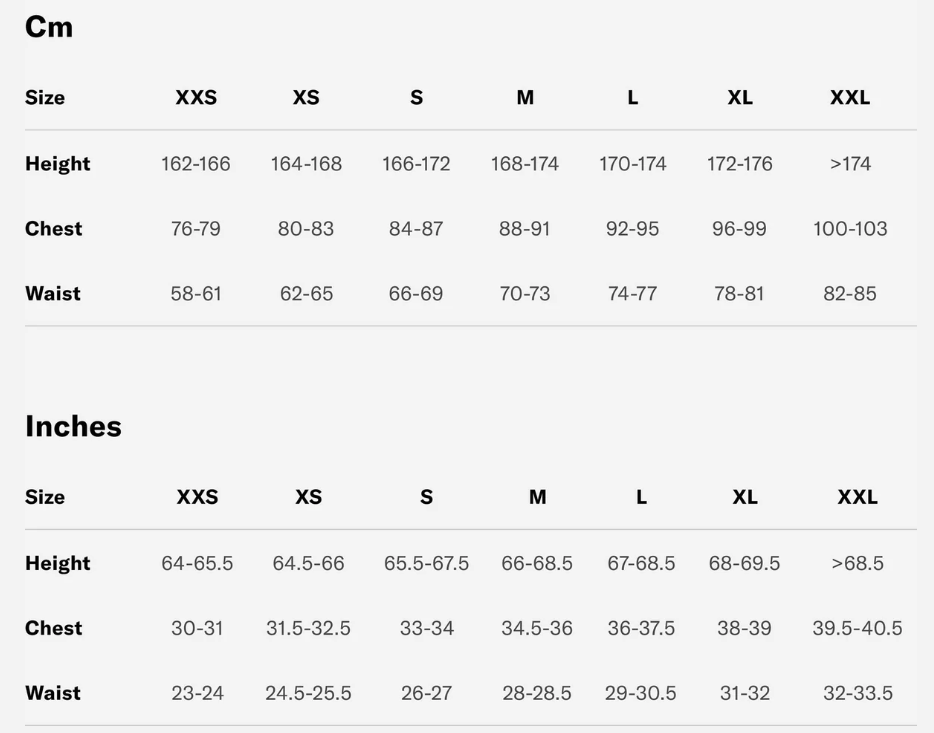The image size is (934, 733).
Task: Click the Waist row label in Cm table
Action: (53, 293)
